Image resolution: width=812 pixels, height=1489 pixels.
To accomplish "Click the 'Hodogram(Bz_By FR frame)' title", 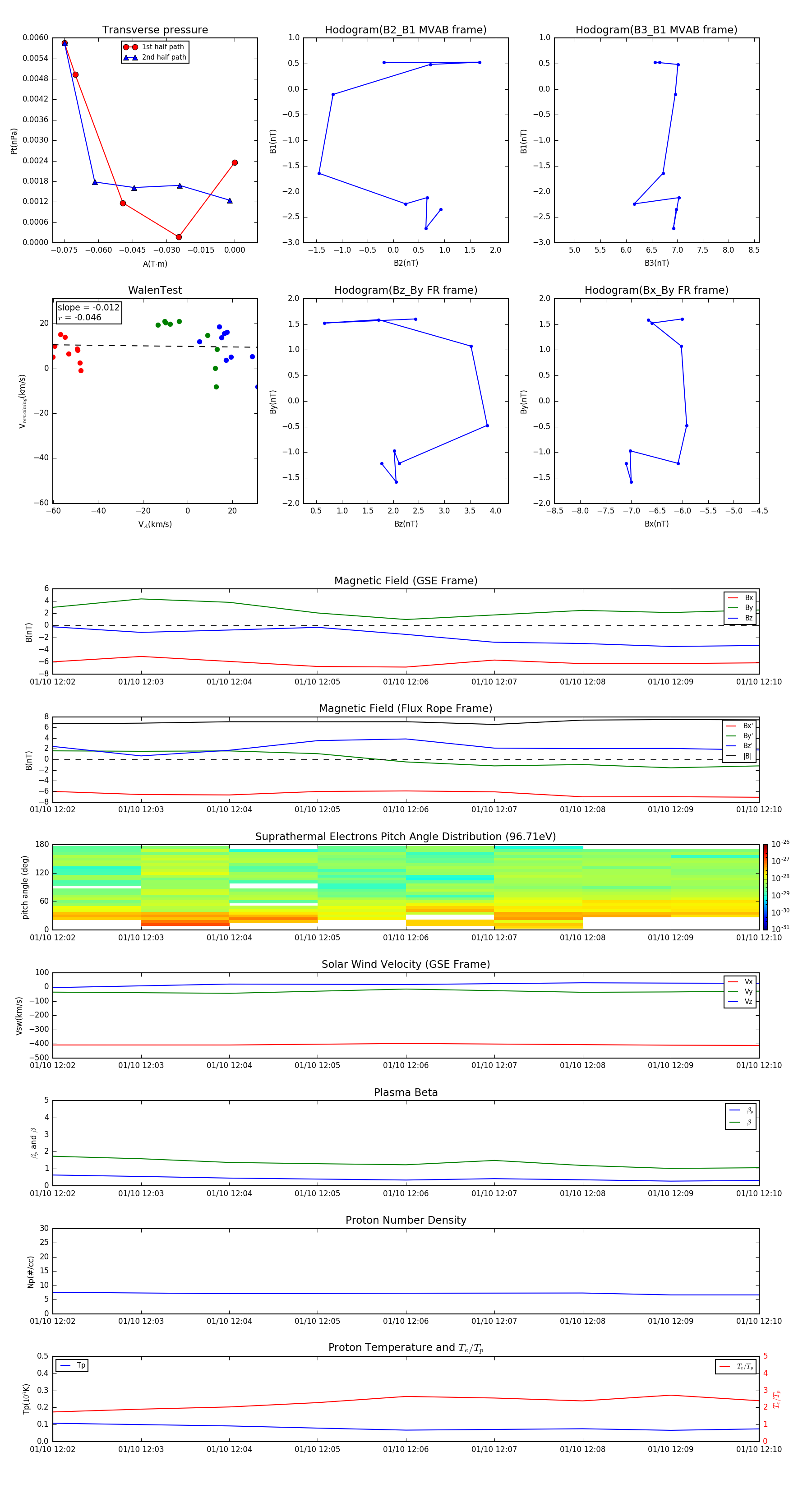I will point(406,290).
